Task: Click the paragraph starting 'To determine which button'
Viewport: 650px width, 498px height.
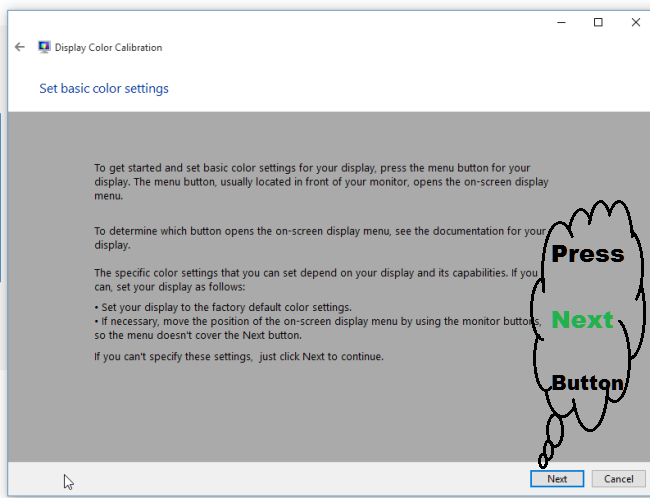Action: coord(320,238)
